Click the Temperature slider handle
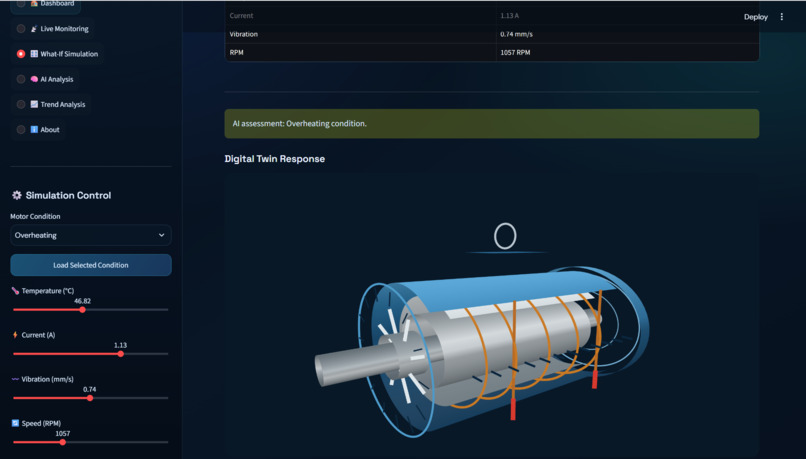This screenshot has width=806, height=459. click(82, 310)
